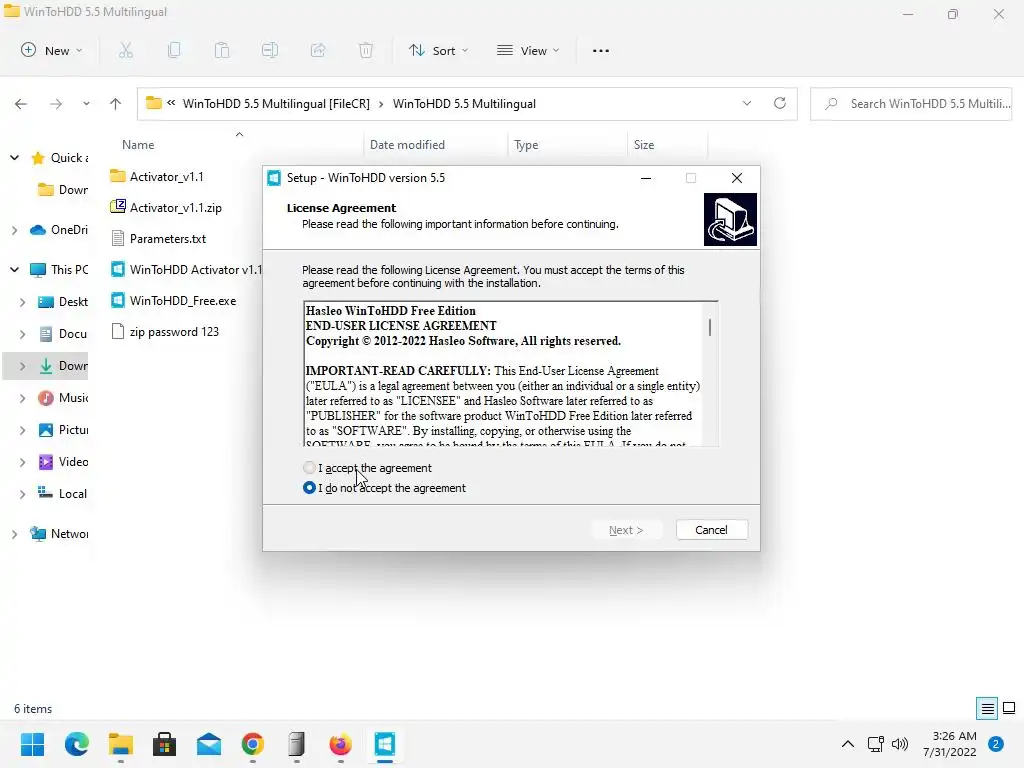Image resolution: width=1024 pixels, height=768 pixels.
Task: Click the Rename icon in Explorer toolbar
Action: point(270,50)
